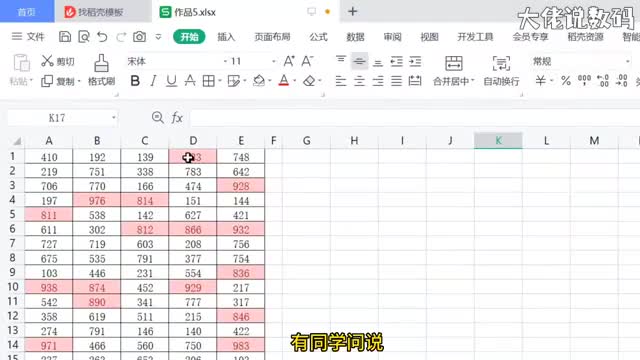Click the distributed alignment icon
The image size is (640, 360).
415,81
